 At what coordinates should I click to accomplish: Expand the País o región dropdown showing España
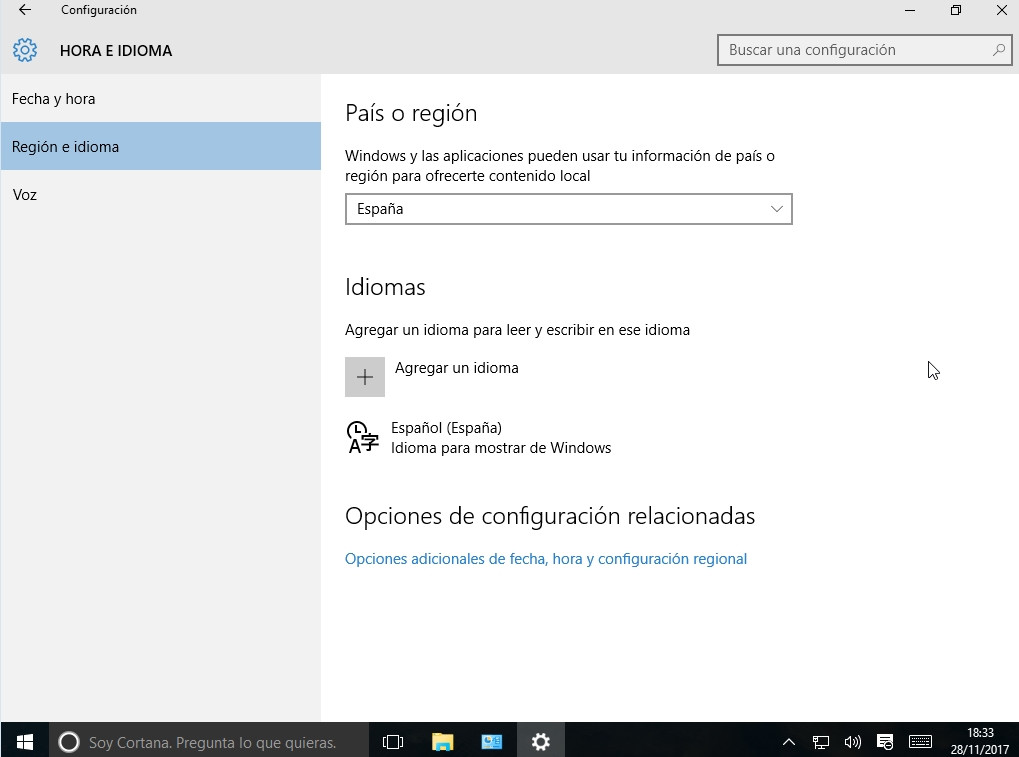568,209
